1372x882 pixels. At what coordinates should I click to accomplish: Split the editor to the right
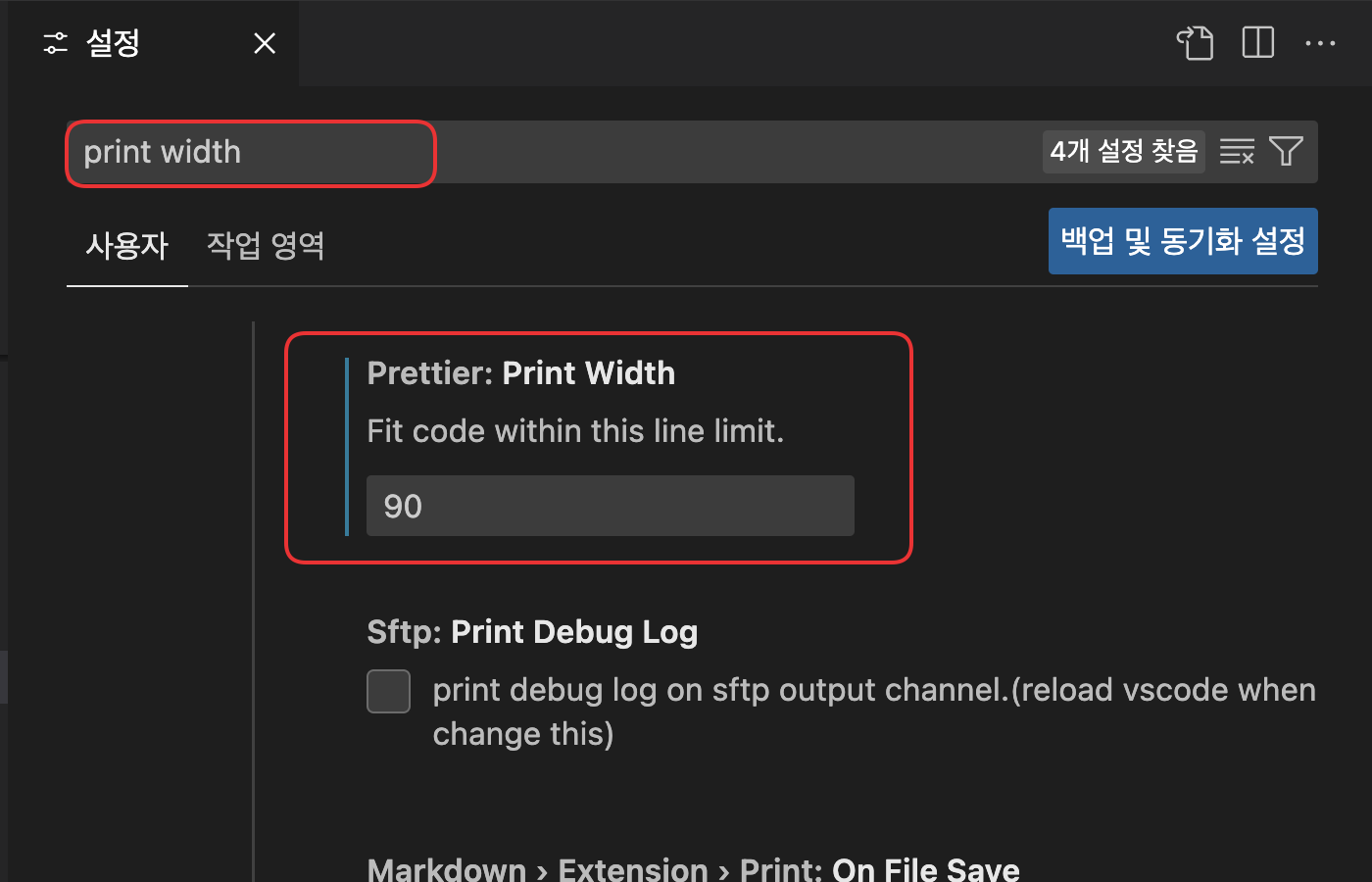[x=1257, y=43]
